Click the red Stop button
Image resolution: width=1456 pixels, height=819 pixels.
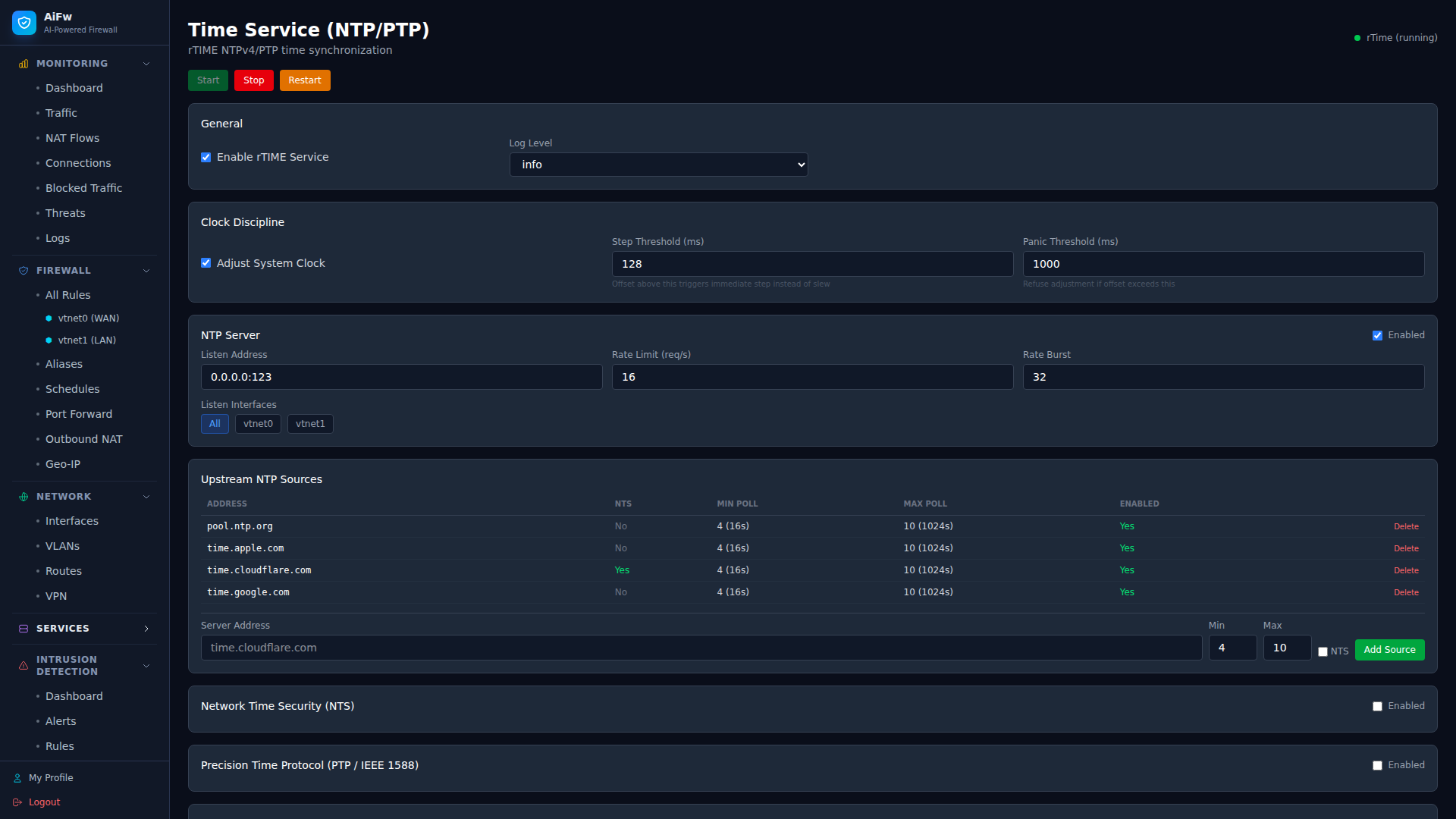pyautogui.click(x=254, y=80)
